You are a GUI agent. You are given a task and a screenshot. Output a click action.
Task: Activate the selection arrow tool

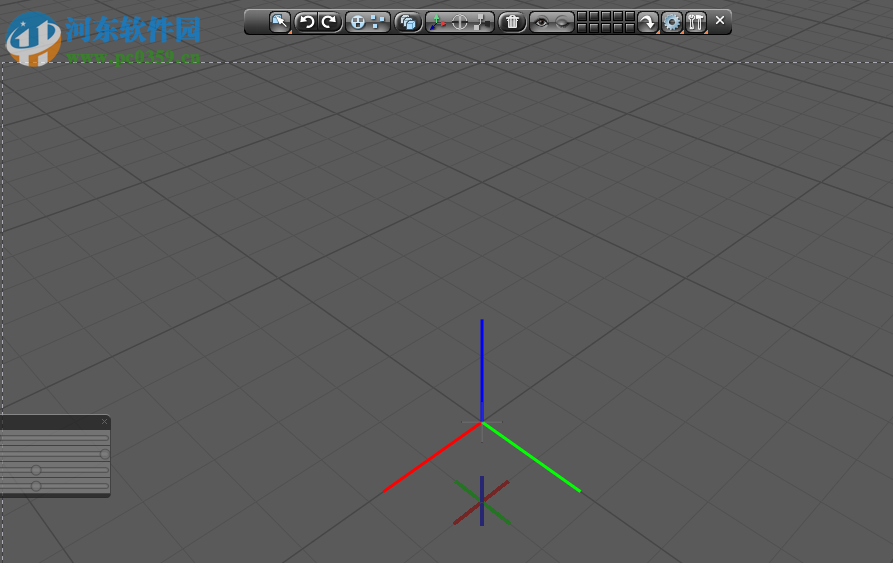coord(280,22)
